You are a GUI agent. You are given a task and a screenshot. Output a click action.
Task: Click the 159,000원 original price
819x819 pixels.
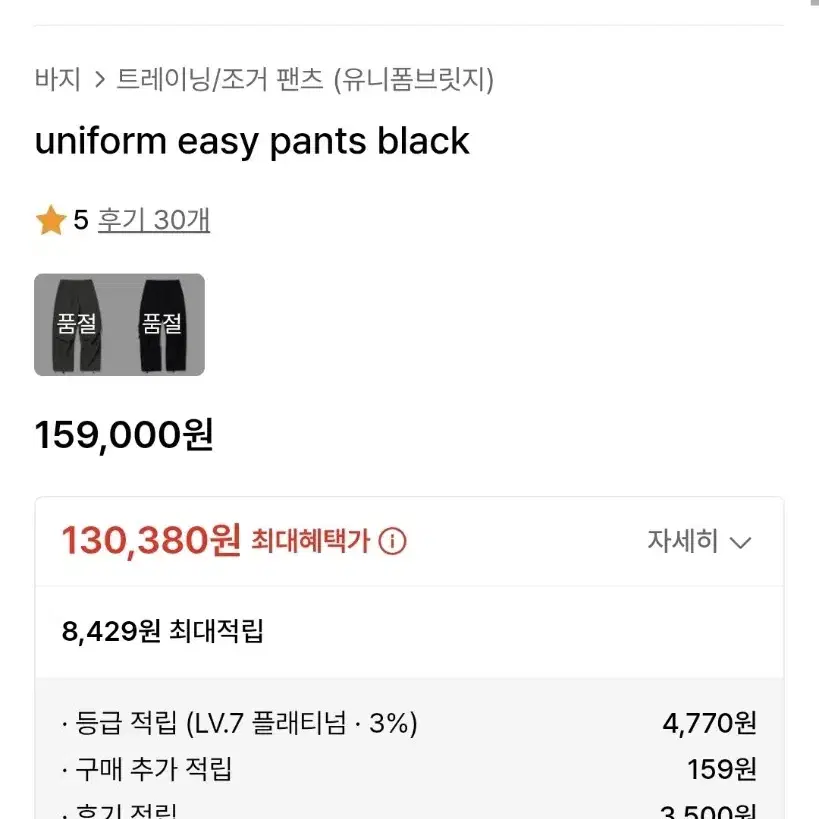pyautogui.click(x=124, y=435)
